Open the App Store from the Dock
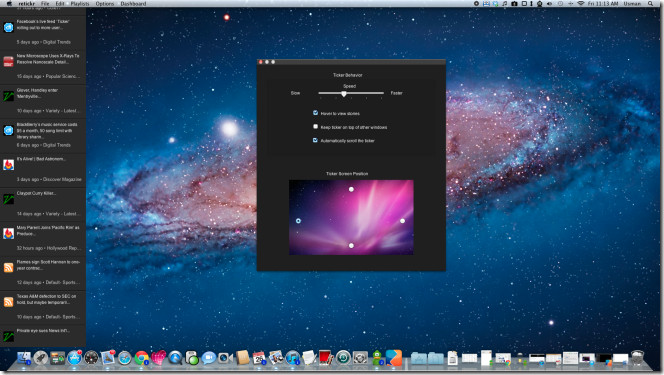The width and height of the screenshot is (664, 375). coord(75,358)
